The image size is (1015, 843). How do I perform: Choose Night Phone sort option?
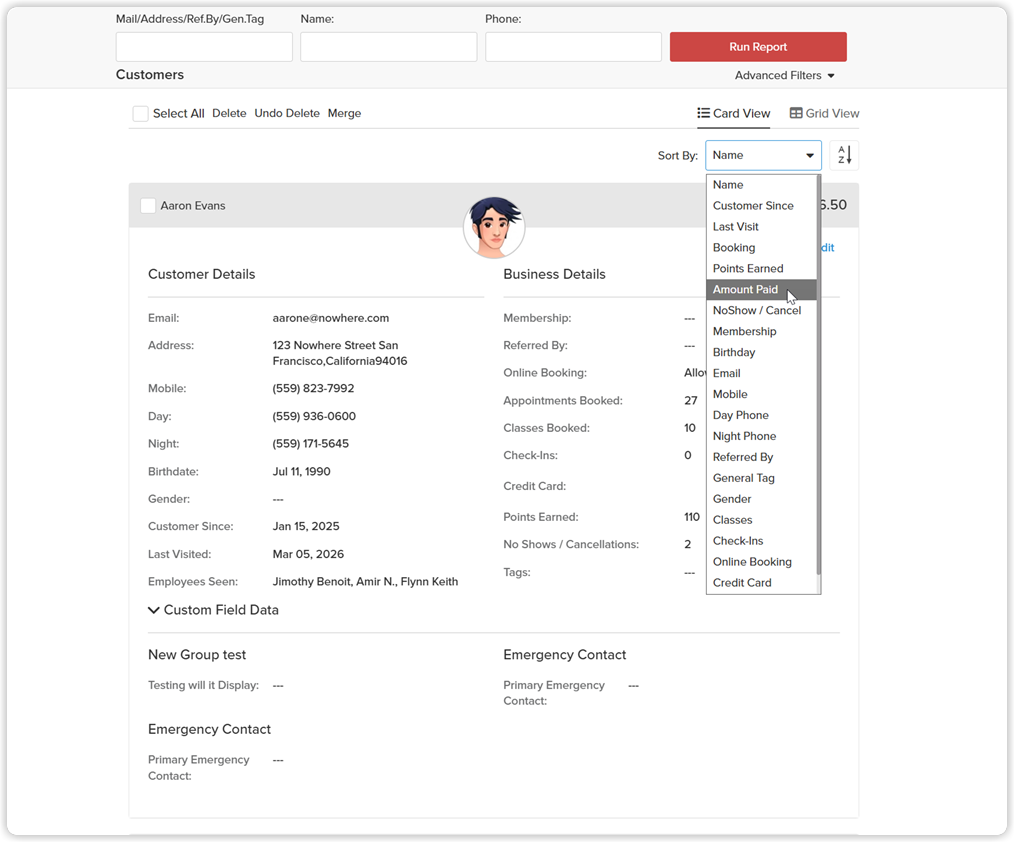(761, 436)
